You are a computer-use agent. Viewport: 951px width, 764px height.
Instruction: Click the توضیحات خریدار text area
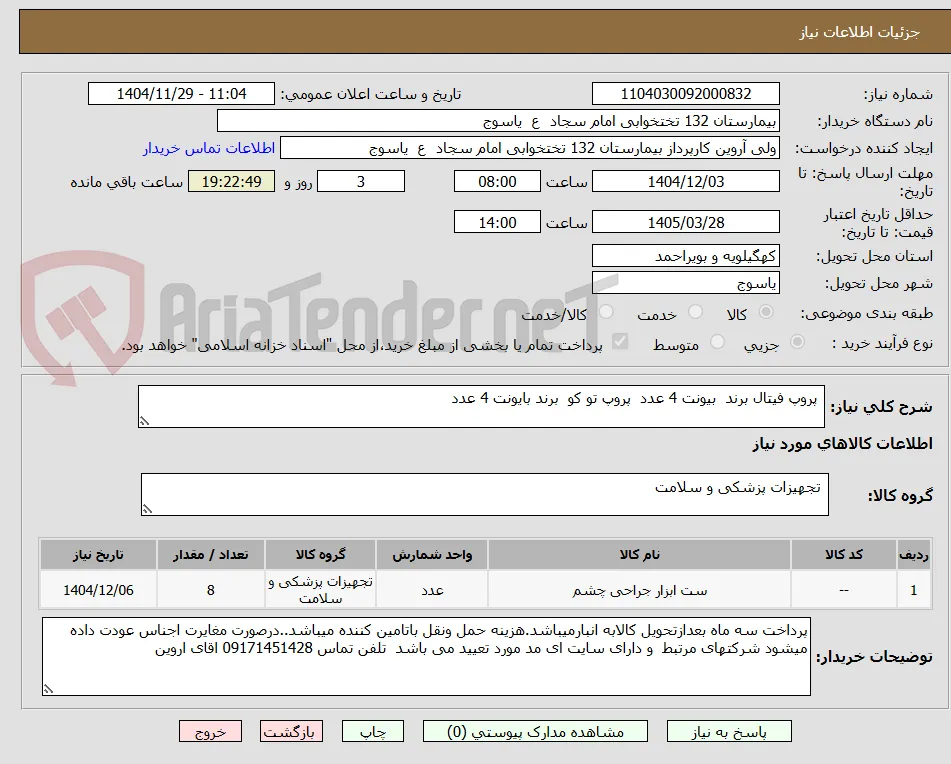click(426, 657)
